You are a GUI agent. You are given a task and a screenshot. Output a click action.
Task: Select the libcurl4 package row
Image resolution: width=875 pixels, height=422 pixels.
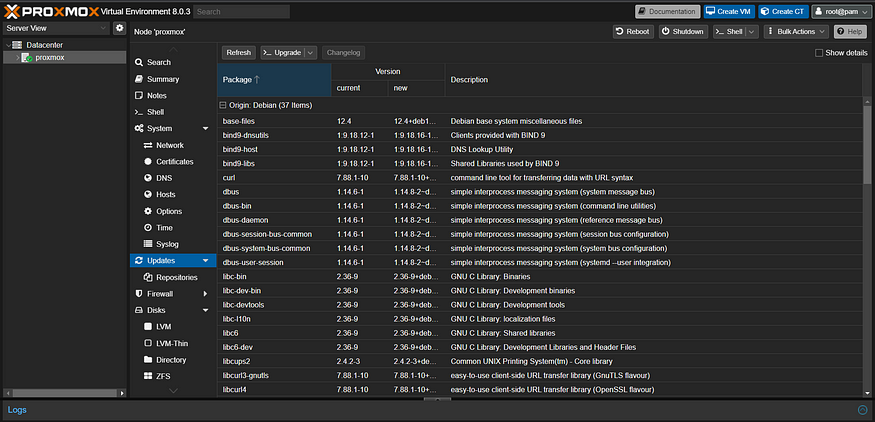[x=540, y=390]
